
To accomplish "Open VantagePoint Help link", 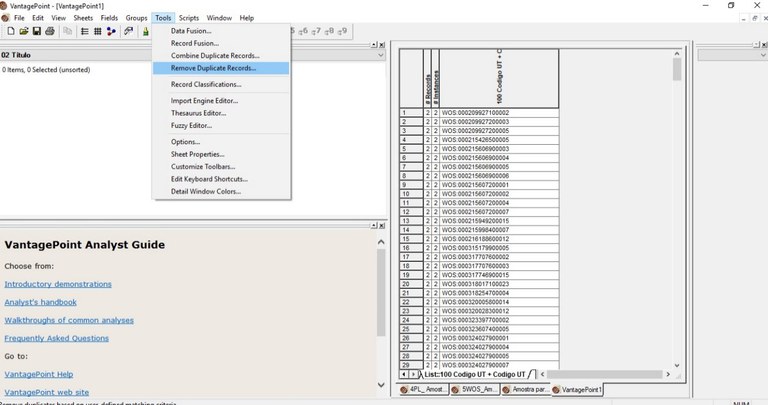I will [x=39, y=374].
